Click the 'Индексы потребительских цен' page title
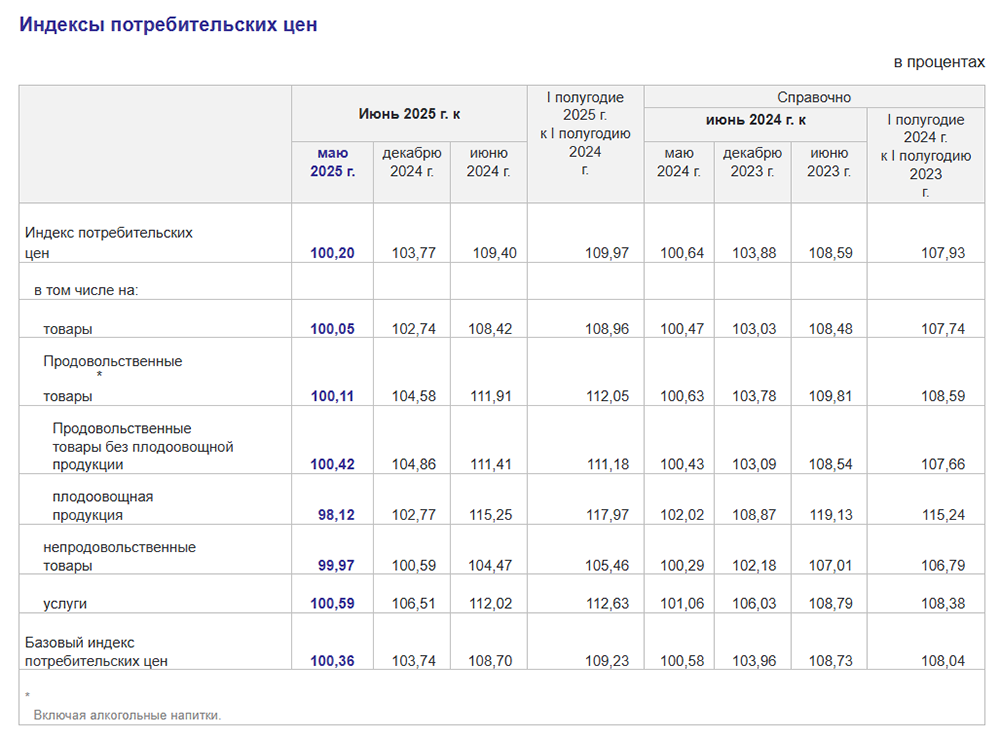1000x738 pixels. point(168,25)
